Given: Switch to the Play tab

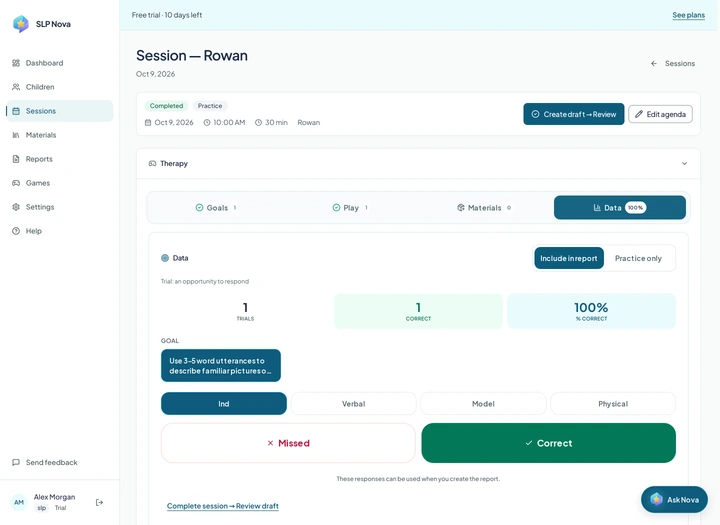Looking at the screenshot, I should click(350, 208).
